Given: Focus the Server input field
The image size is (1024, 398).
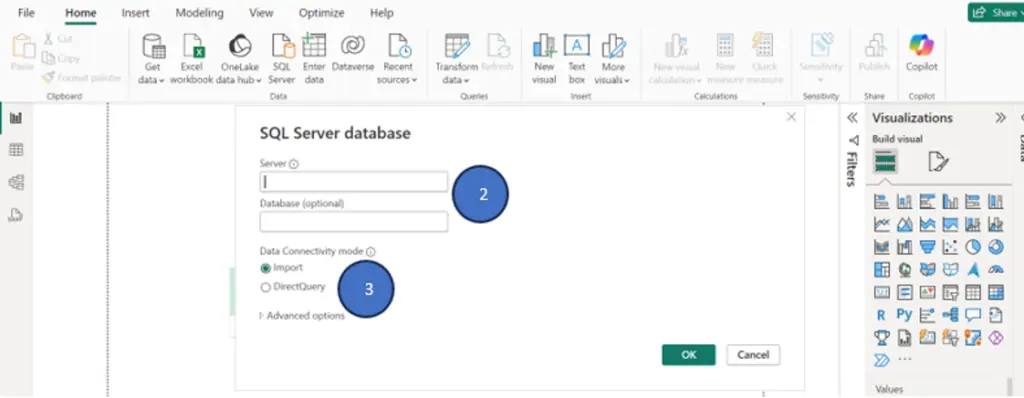Looking at the screenshot, I should 354,182.
